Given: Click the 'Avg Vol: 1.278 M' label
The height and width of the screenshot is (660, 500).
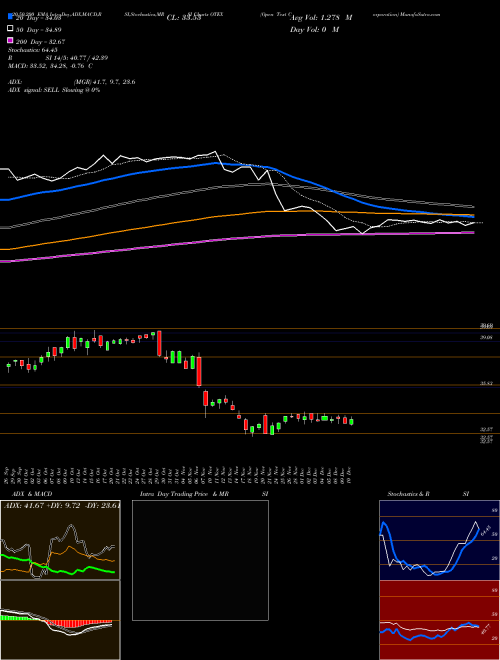Looking at the screenshot, I should click(321, 18).
